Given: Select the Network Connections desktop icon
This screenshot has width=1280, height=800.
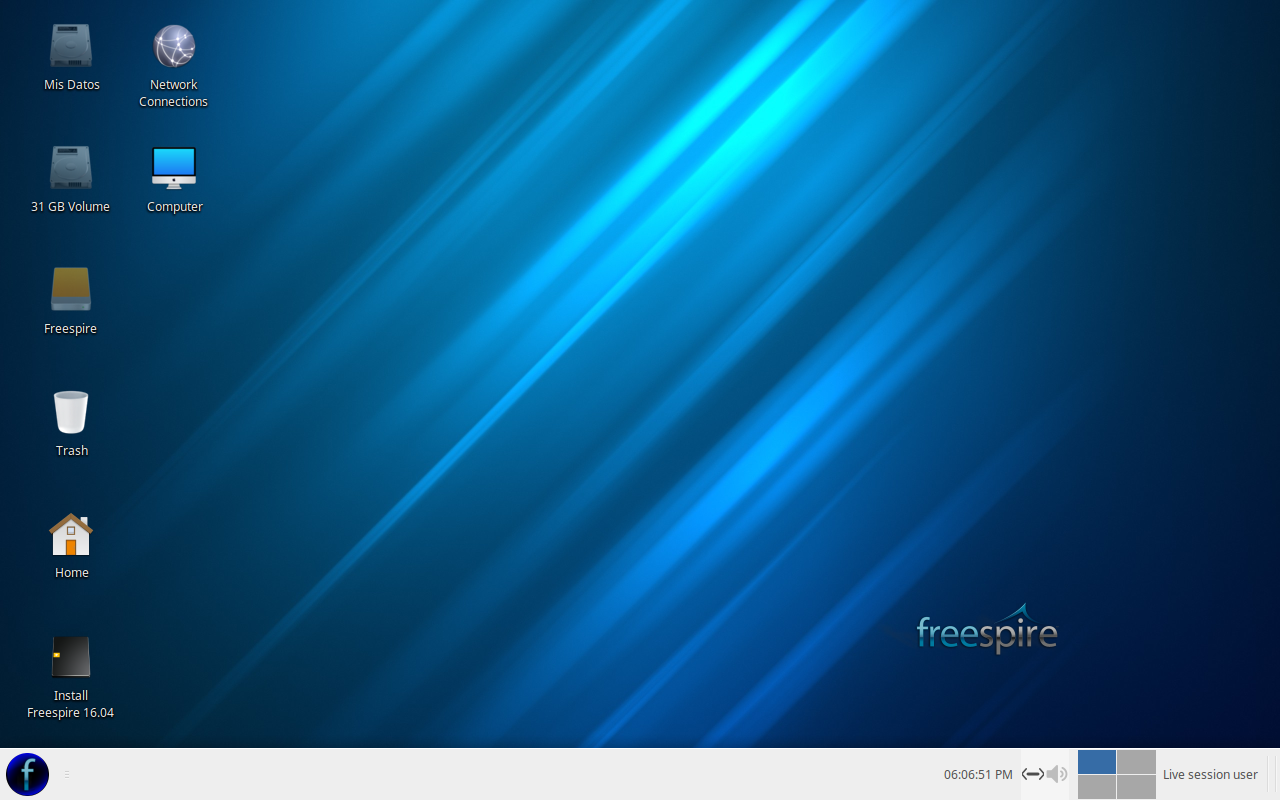Looking at the screenshot, I should (174, 47).
